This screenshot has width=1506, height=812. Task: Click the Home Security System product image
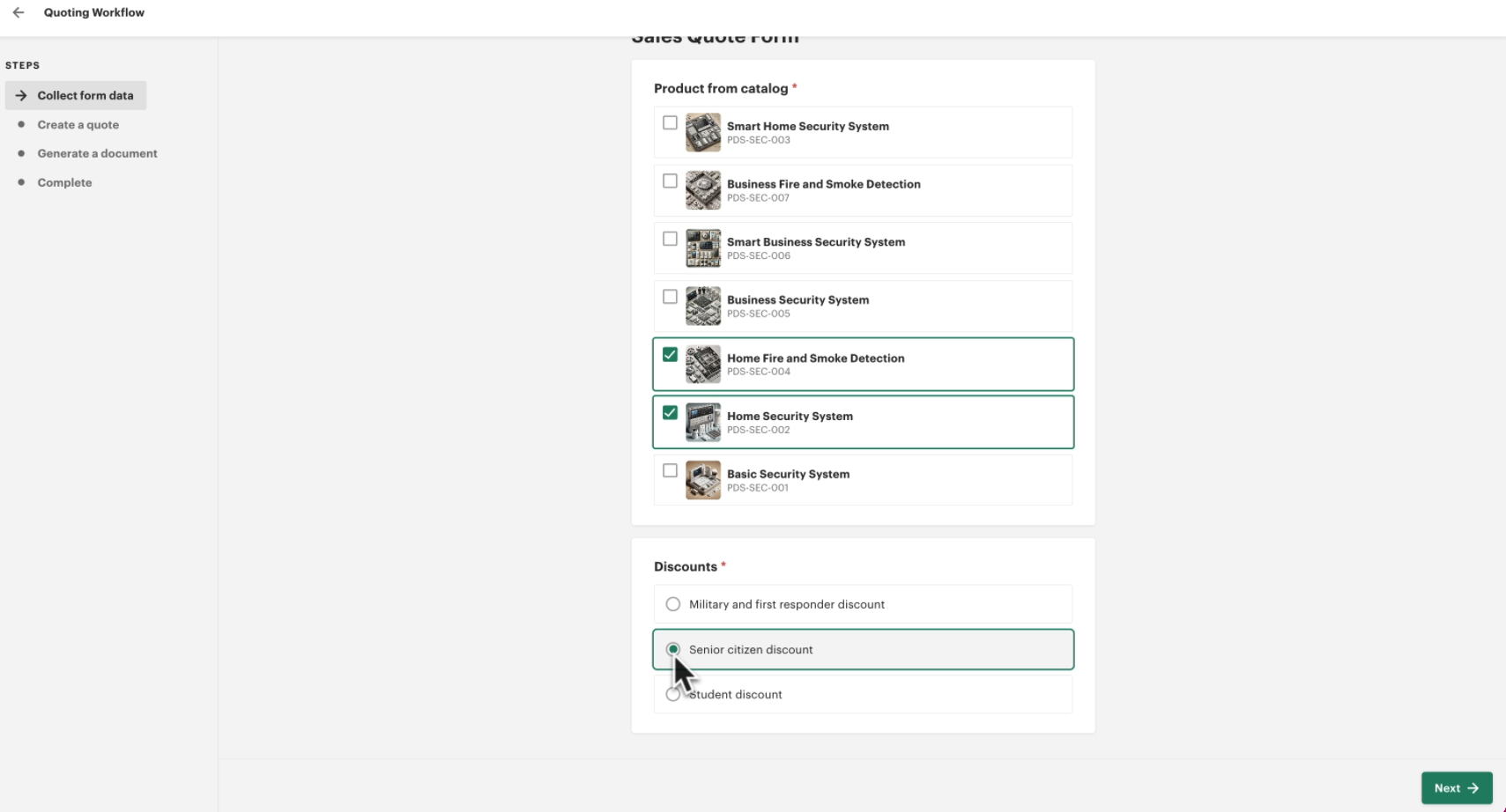click(702, 422)
